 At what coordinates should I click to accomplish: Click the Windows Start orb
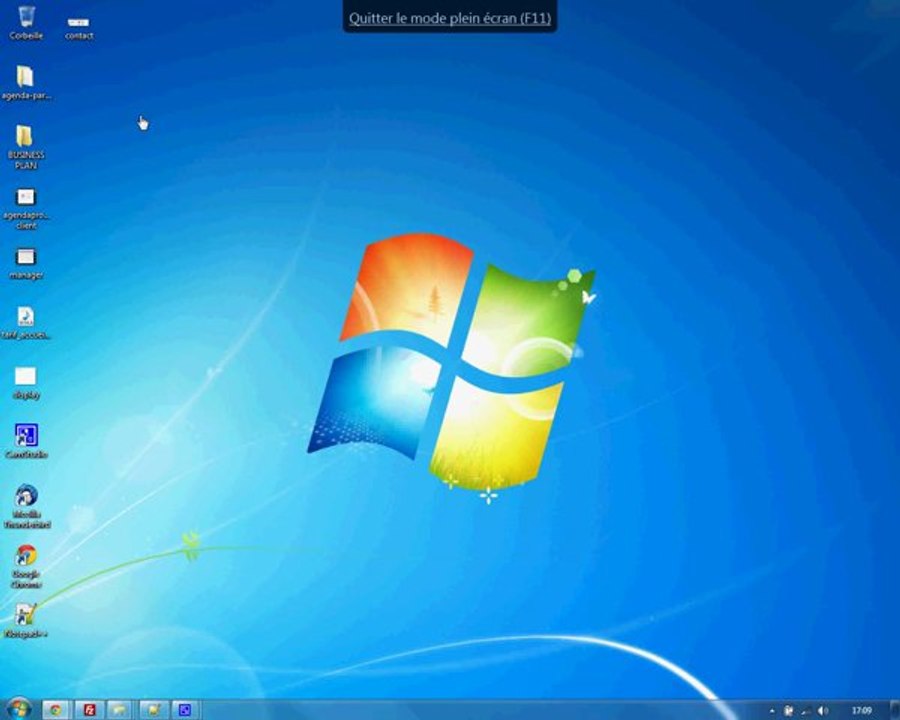[x=18, y=709]
